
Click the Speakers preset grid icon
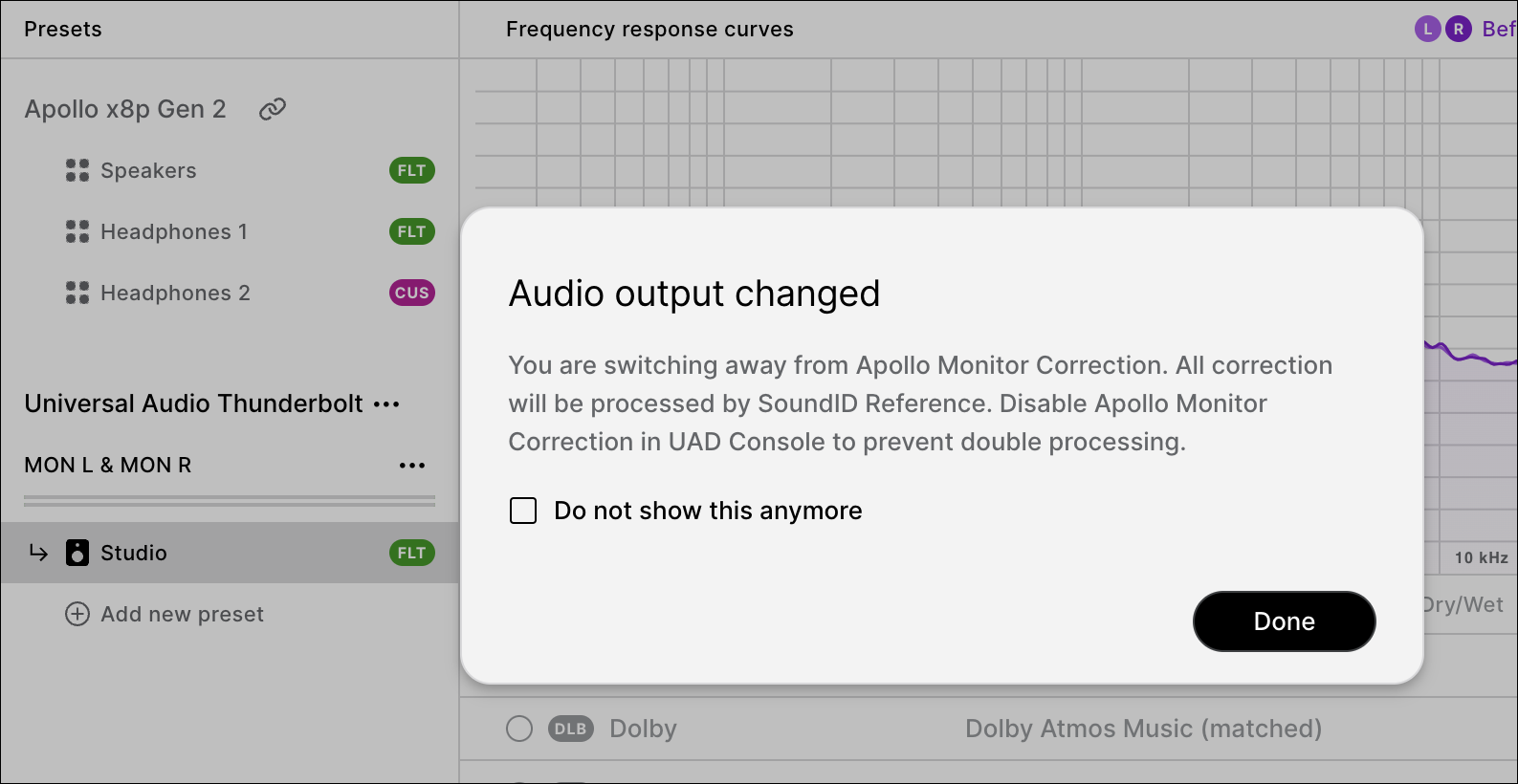pos(77,170)
